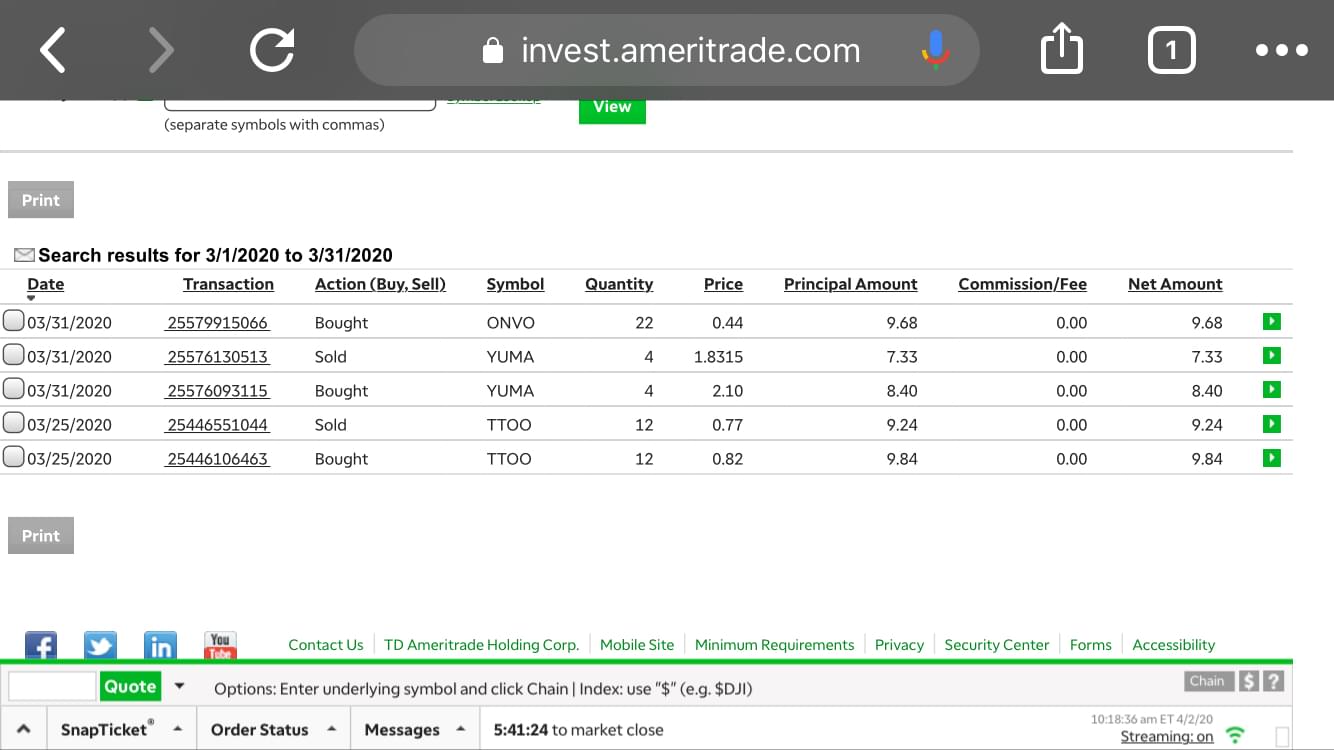The image size is (1334, 750).
Task: Check the YUMA sold transaction row
Action: [13, 356]
